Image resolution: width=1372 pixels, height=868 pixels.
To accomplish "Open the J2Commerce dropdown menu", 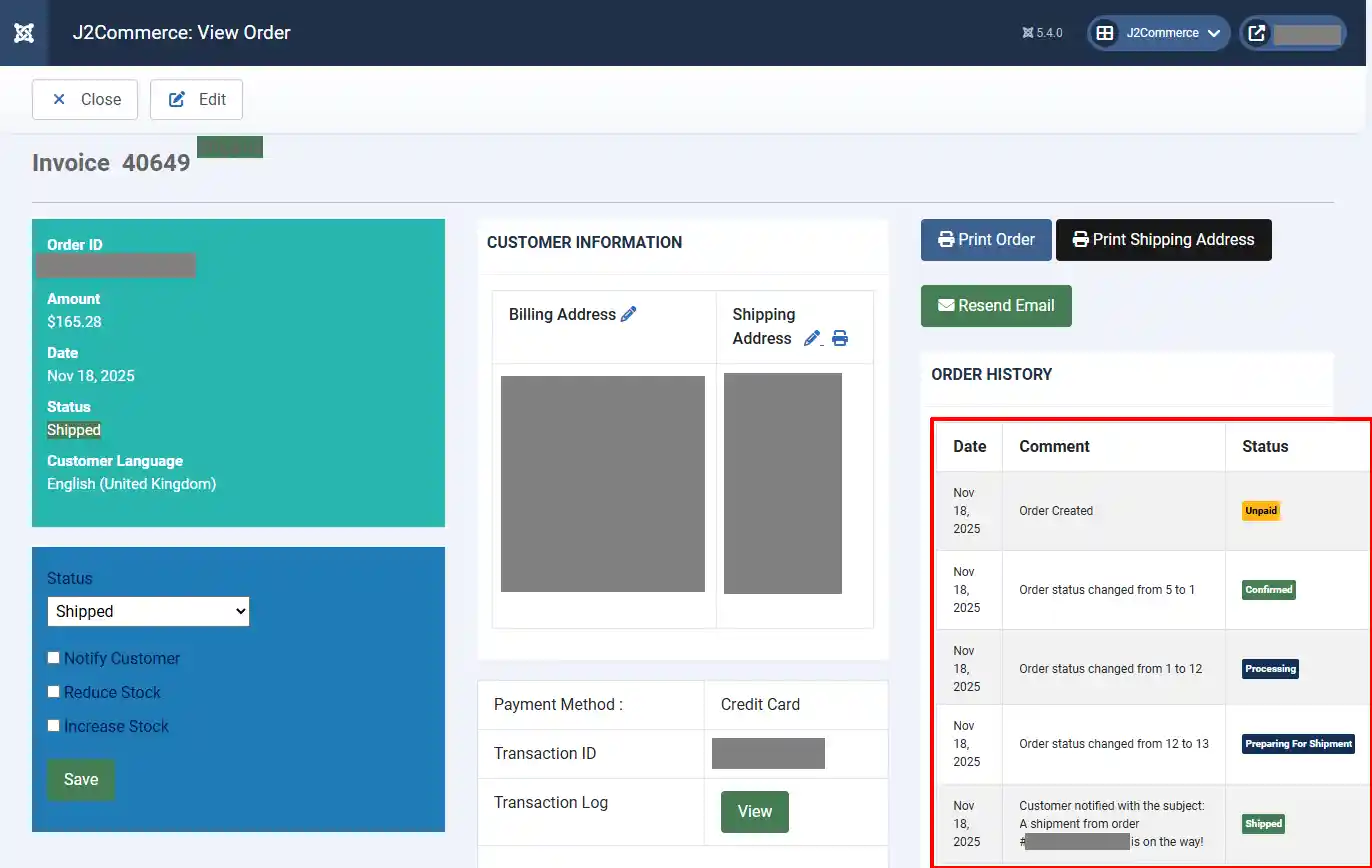I will pyautogui.click(x=1158, y=33).
